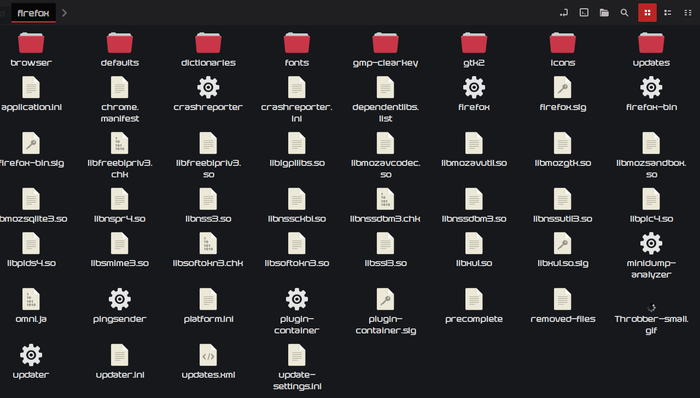Click the new folder toolbar icon
Screen dimensions: 700x398
pyautogui.click(x=604, y=12)
